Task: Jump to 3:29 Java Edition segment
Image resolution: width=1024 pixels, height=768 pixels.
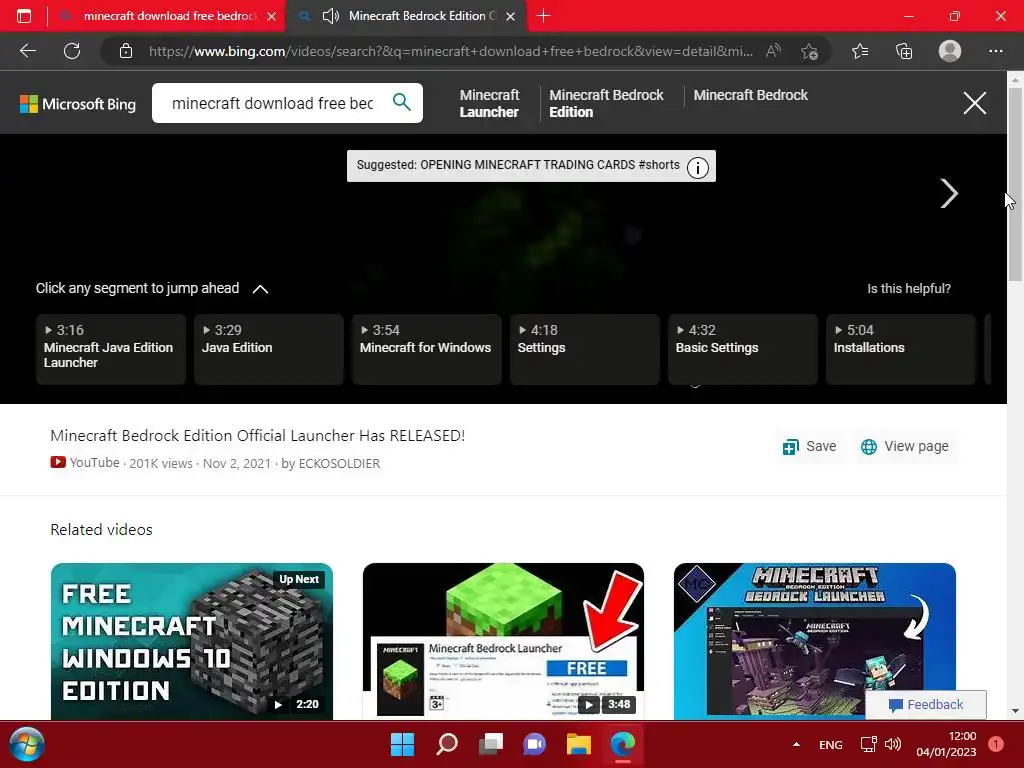Action: [269, 349]
